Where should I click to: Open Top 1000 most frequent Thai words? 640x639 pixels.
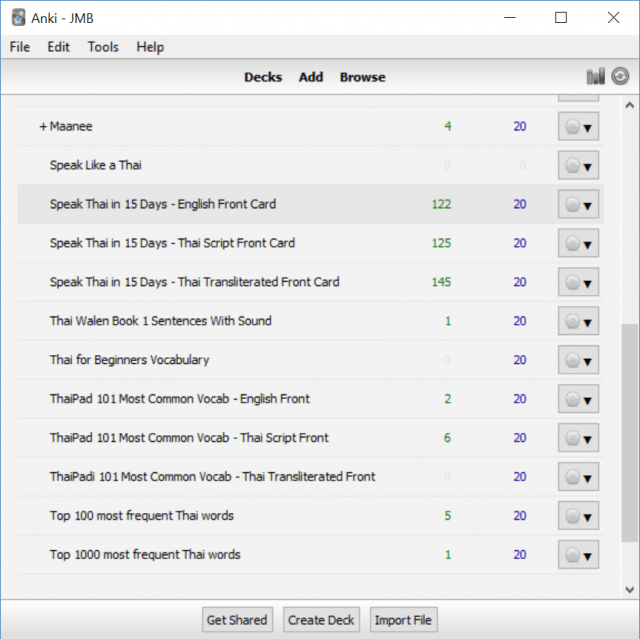(145, 555)
